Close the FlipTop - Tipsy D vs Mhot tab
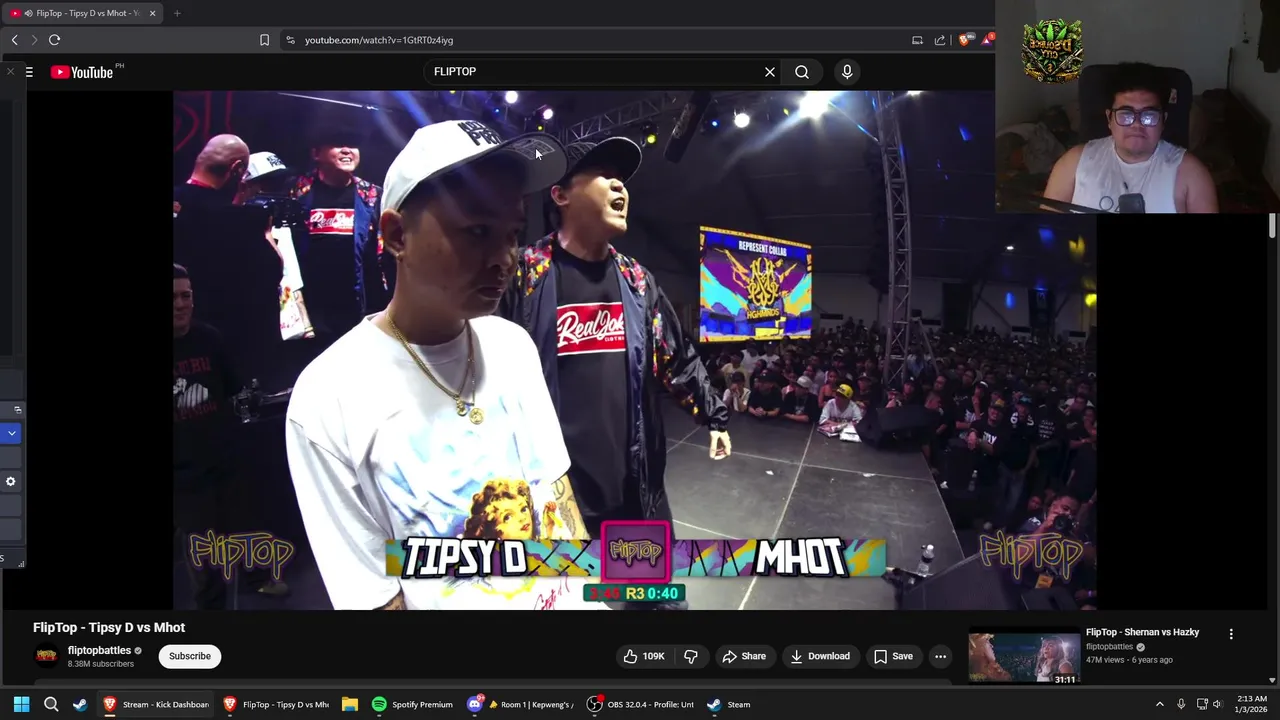The image size is (1280, 720). click(152, 13)
